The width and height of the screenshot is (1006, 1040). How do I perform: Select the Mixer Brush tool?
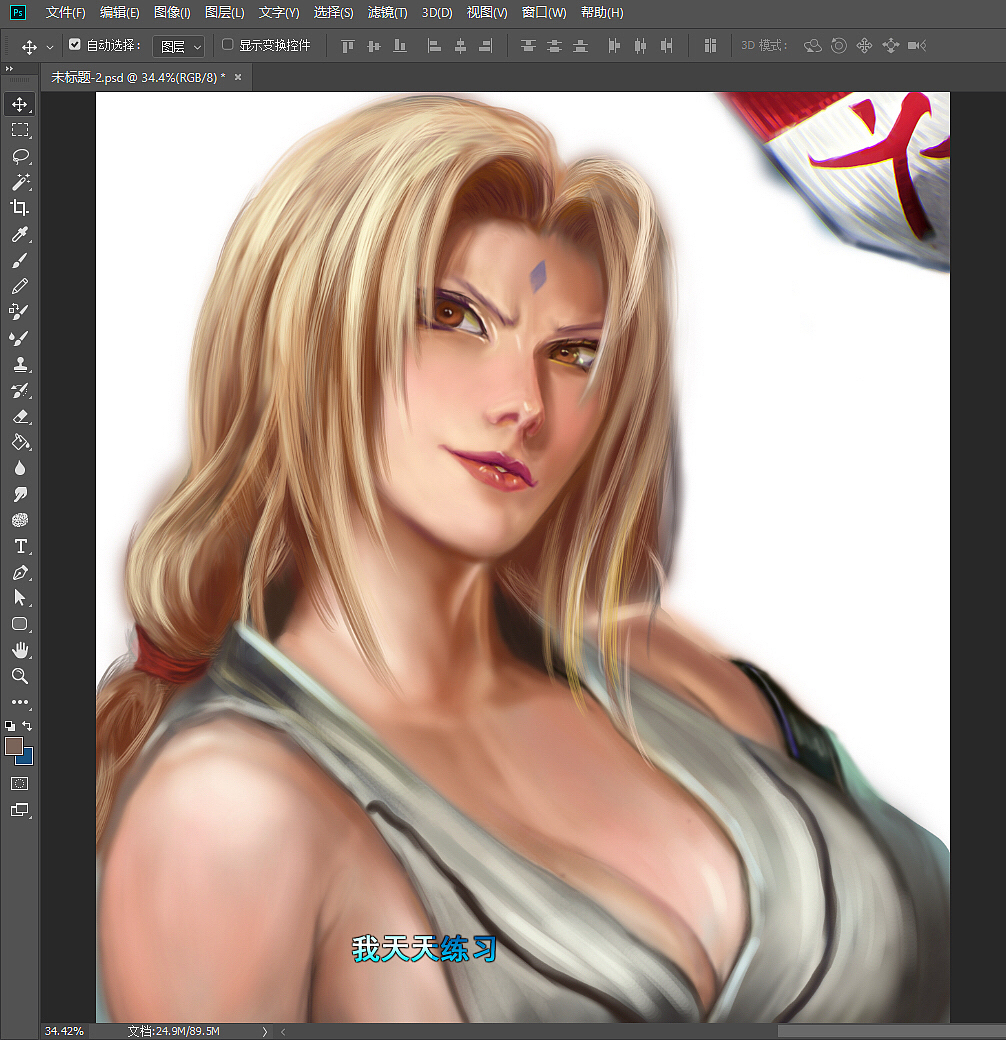tap(19, 338)
